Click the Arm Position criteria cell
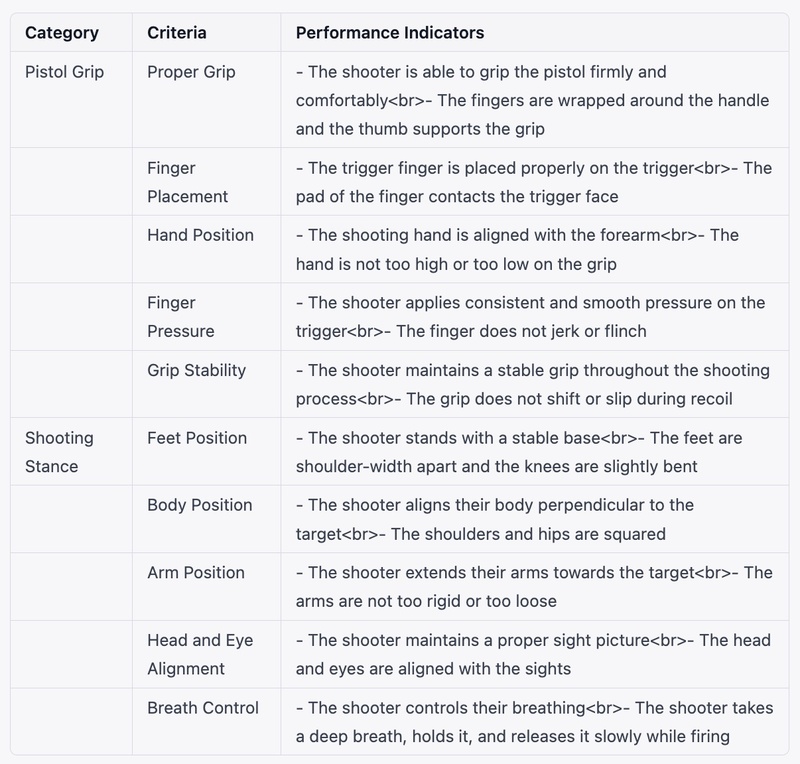The height and width of the screenshot is (764, 800). coord(195,573)
